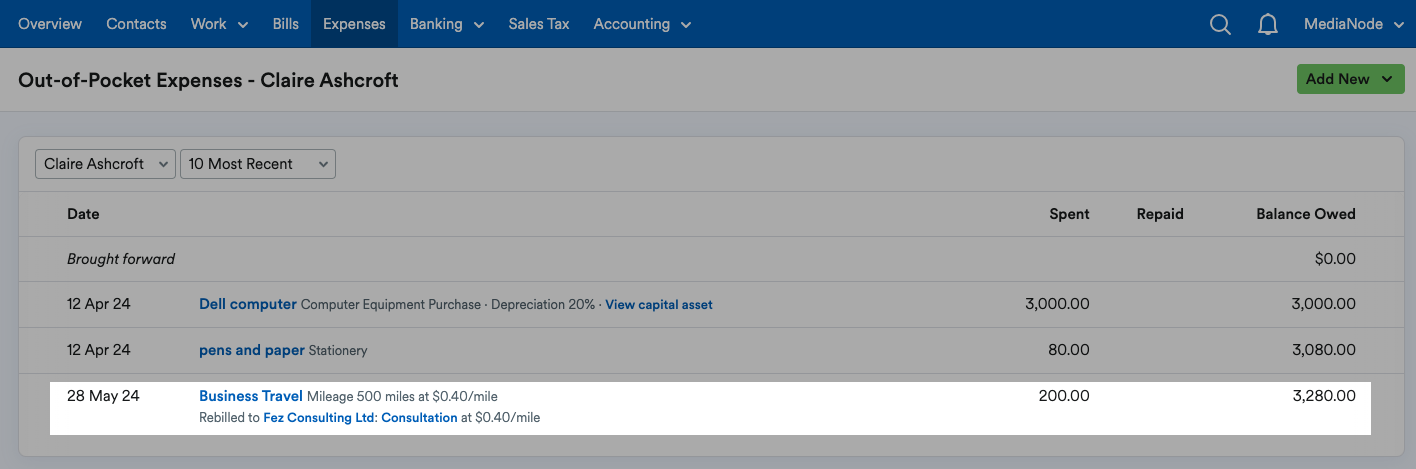Click the Brought forward row label
Viewport: 1416px width, 469px height.
pos(121,259)
